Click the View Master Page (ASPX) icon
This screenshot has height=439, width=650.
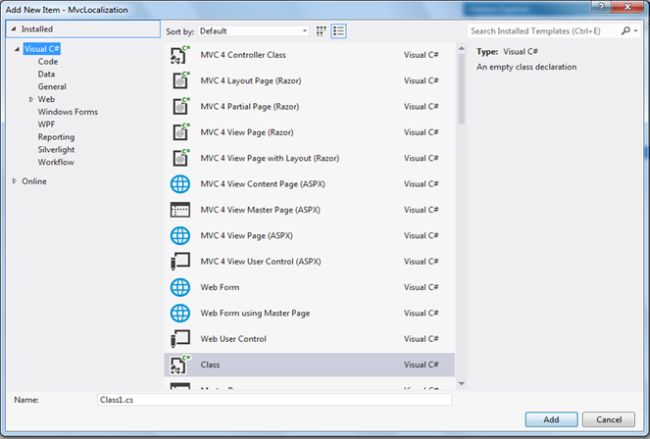point(180,210)
